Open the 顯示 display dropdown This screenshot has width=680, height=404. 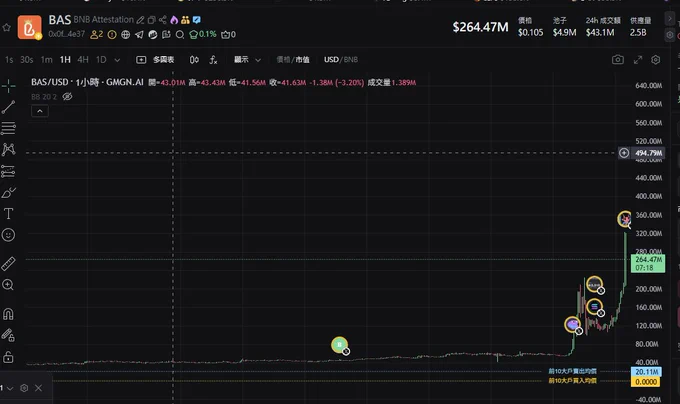(246, 60)
